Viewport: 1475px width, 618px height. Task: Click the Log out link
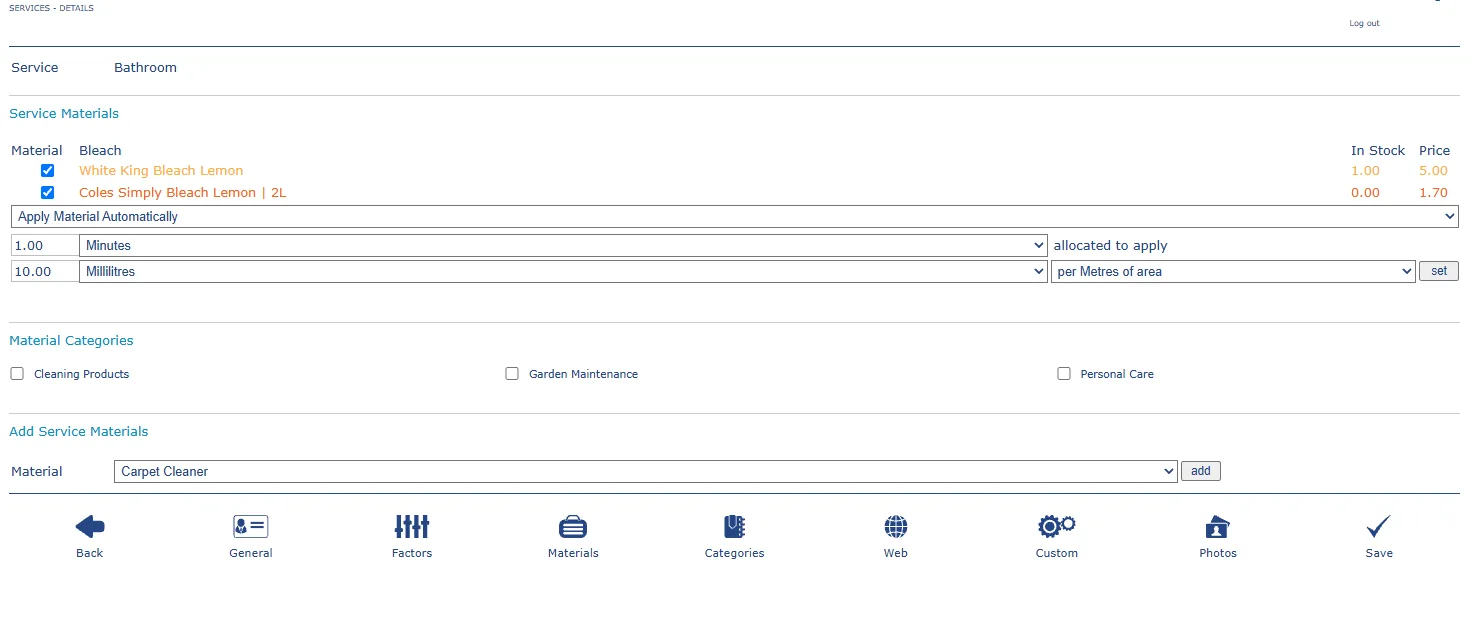(x=1364, y=23)
